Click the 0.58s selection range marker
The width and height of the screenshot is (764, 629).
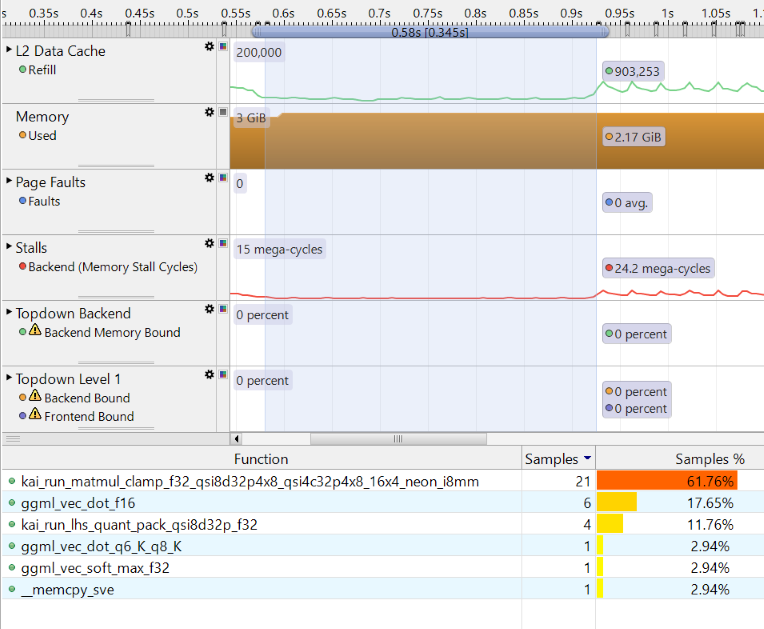(x=430, y=33)
